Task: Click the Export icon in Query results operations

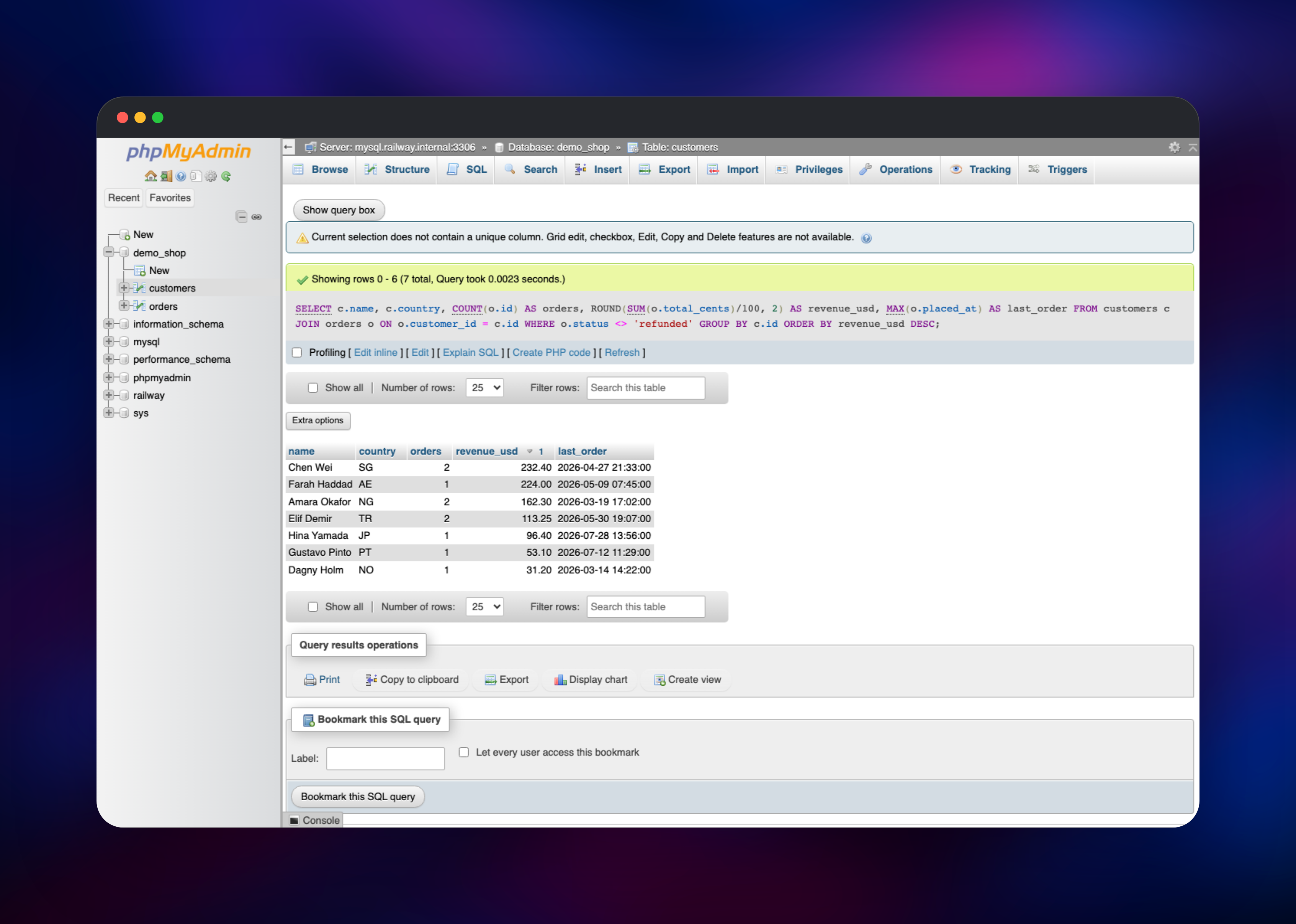Action: tap(491, 680)
